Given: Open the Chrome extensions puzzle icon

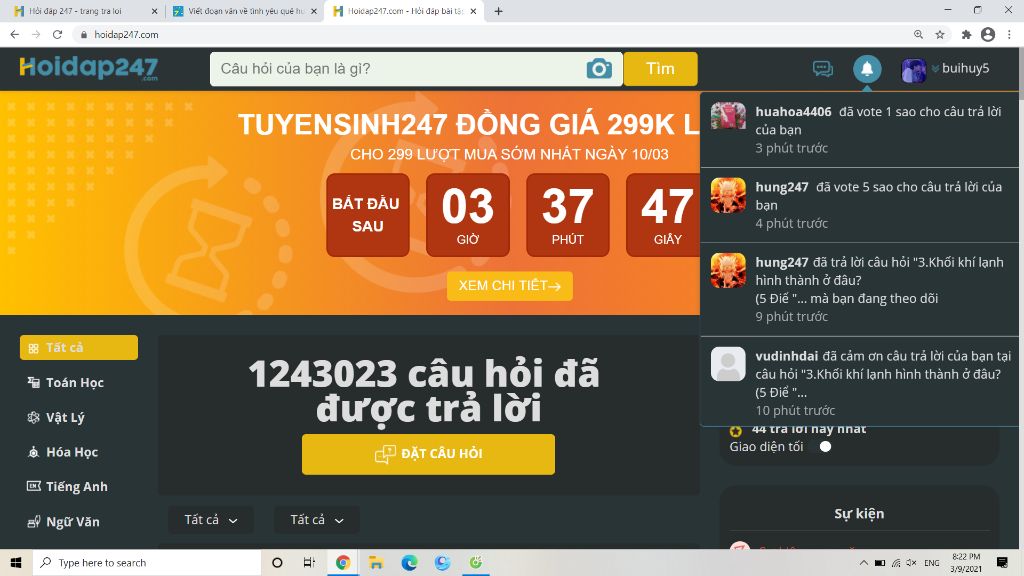Looking at the screenshot, I should pos(966,35).
